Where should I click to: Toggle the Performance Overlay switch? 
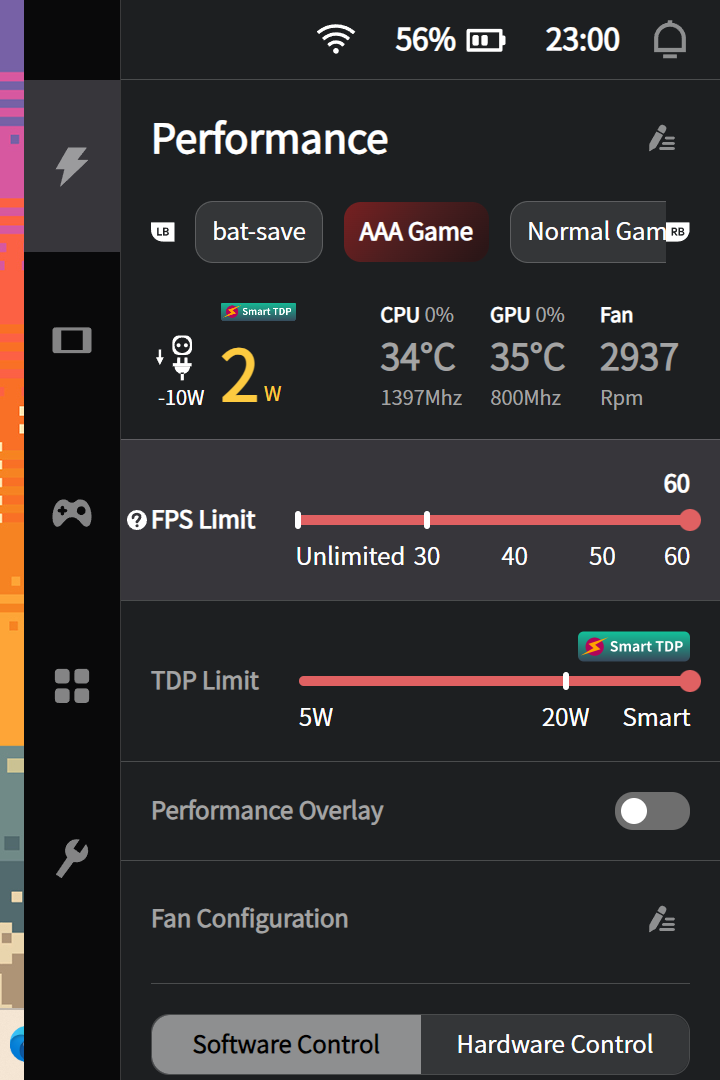click(x=652, y=811)
